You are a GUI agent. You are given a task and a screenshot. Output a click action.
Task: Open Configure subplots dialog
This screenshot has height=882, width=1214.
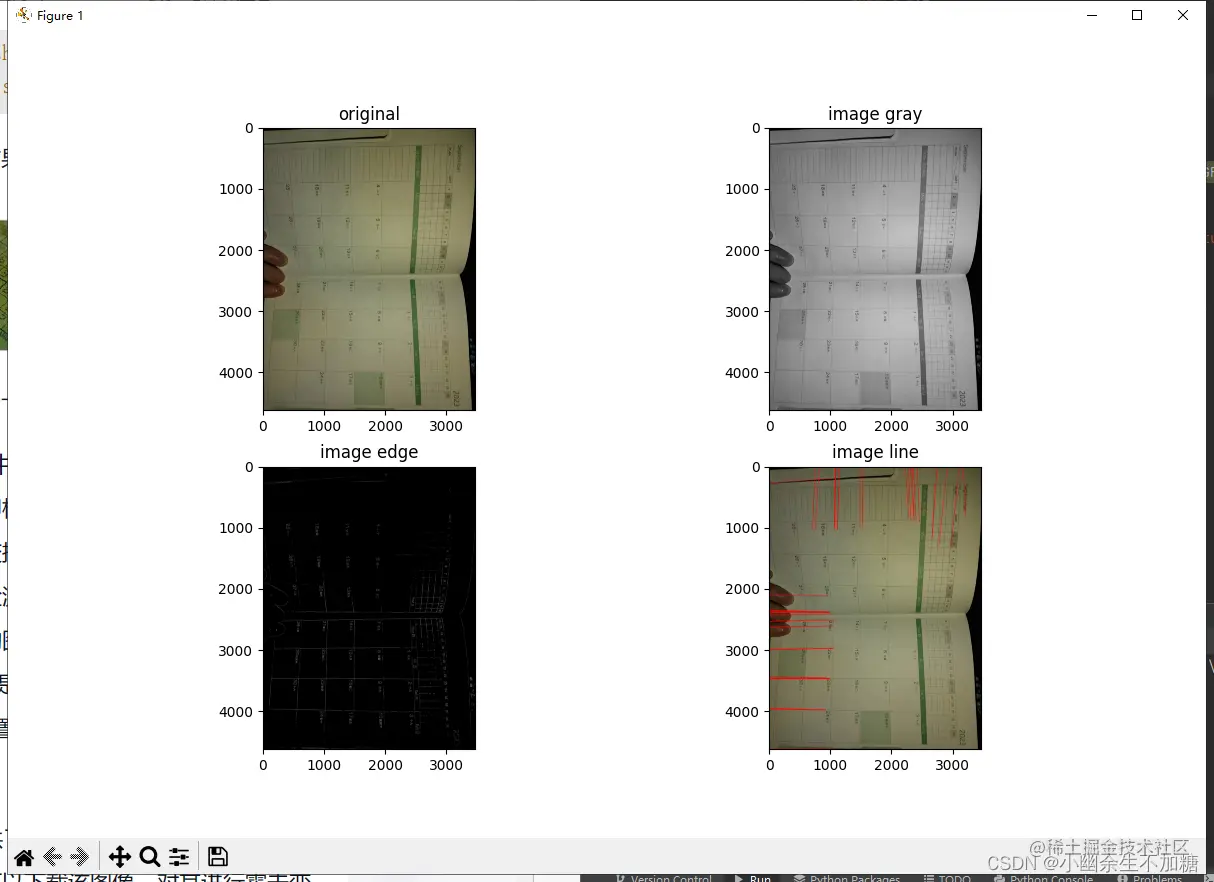coord(179,857)
